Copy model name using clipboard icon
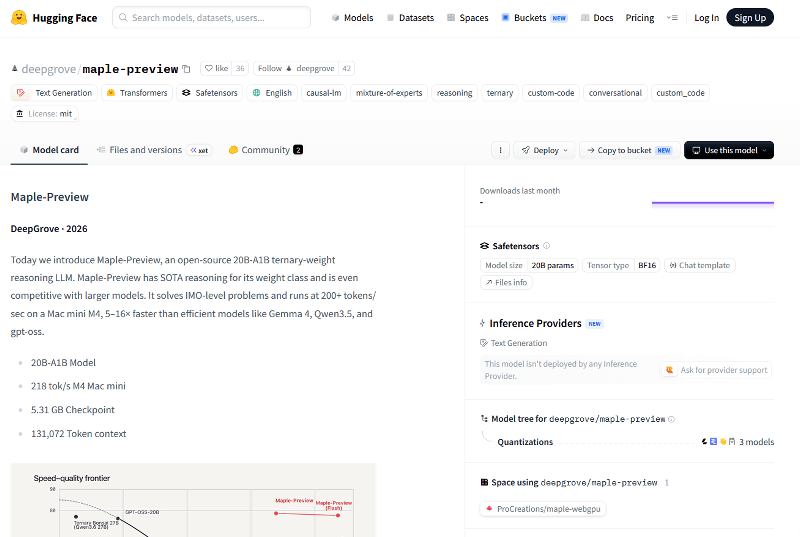Image resolution: width=800 pixels, height=537 pixels. click(x=187, y=69)
